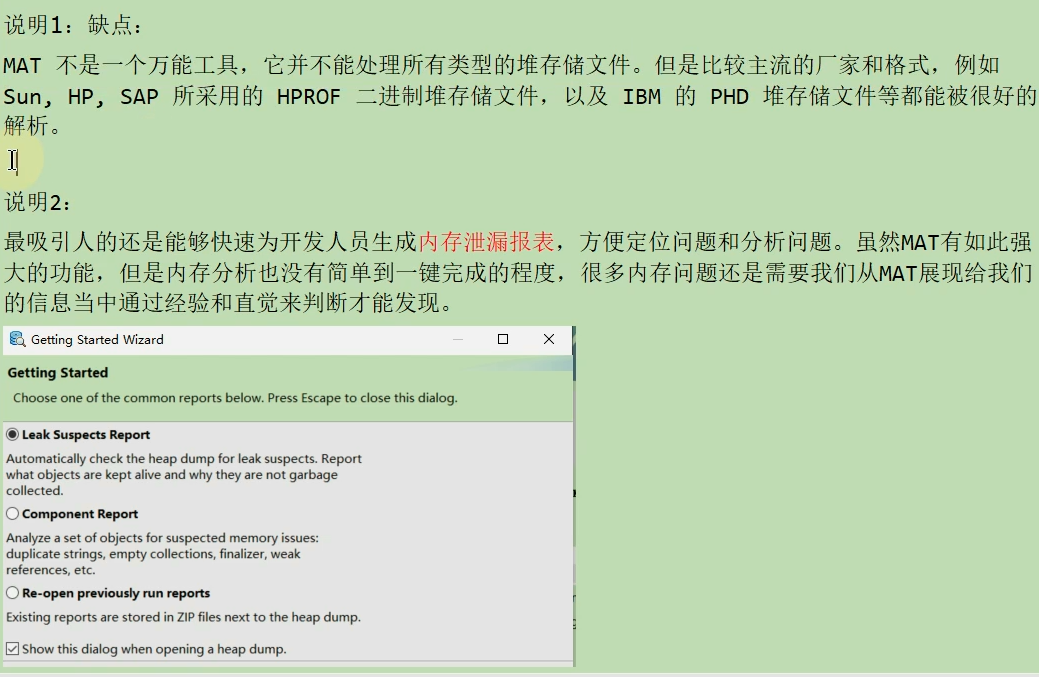Image resolution: width=1039 pixels, height=677 pixels.
Task: Click the word HPROF in the paragraph
Action: (x=309, y=97)
